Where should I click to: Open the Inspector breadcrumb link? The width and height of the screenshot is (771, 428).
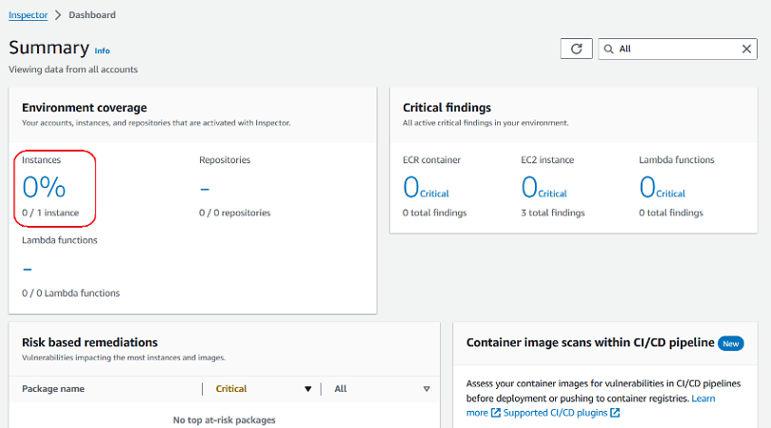[x=28, y=15]
